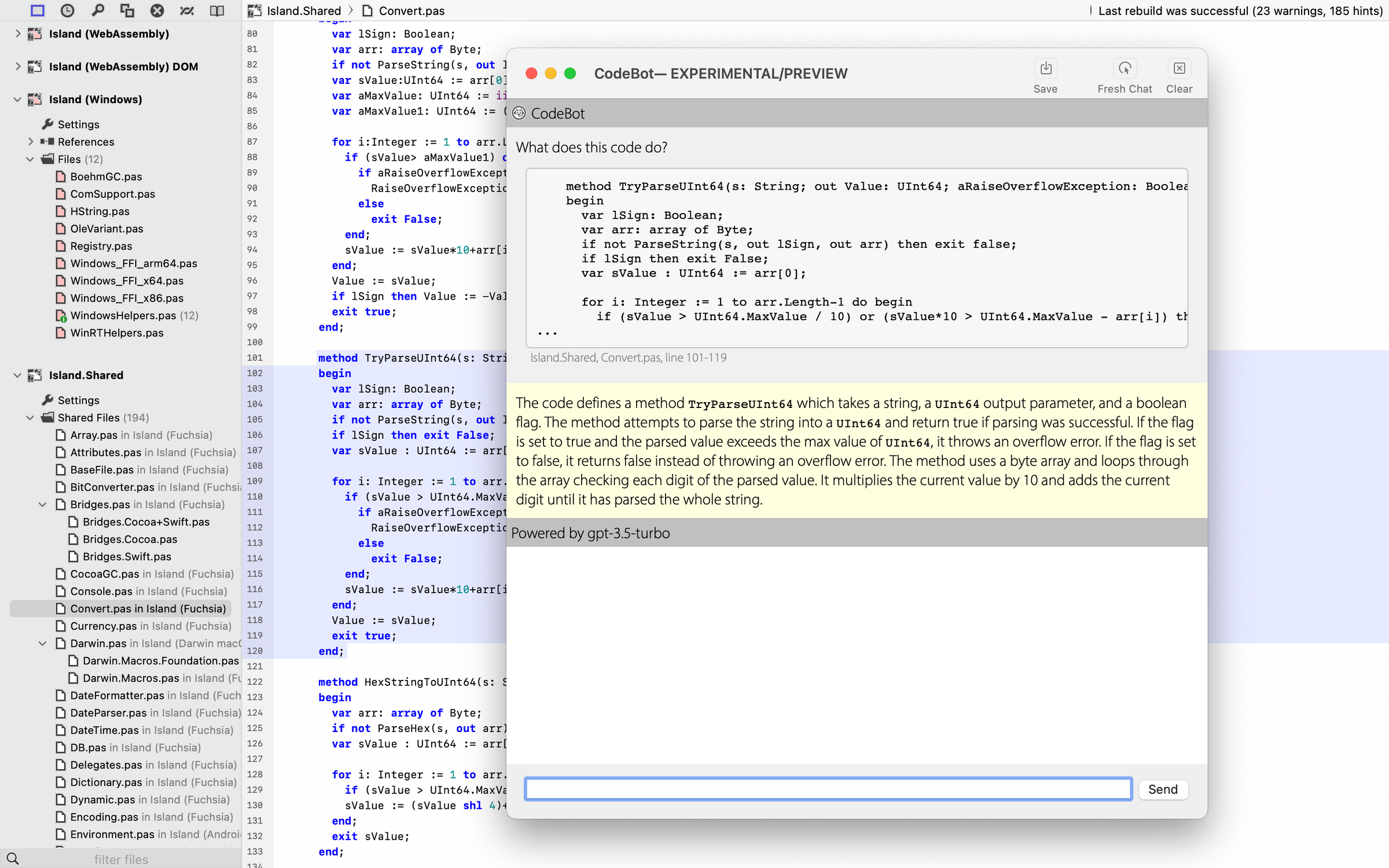Viewport: 1389px width, 868px height.
Task: Click the clock icon for recent items
Action: 68,10
